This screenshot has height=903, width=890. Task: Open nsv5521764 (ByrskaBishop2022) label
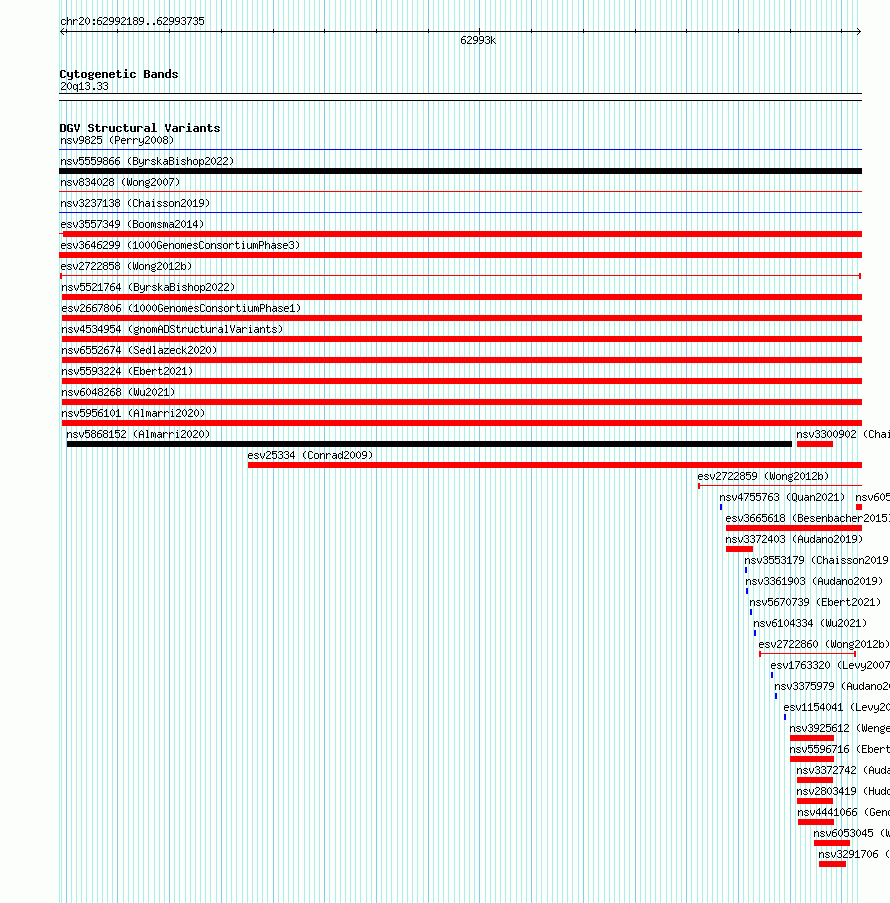click(148, 287)
